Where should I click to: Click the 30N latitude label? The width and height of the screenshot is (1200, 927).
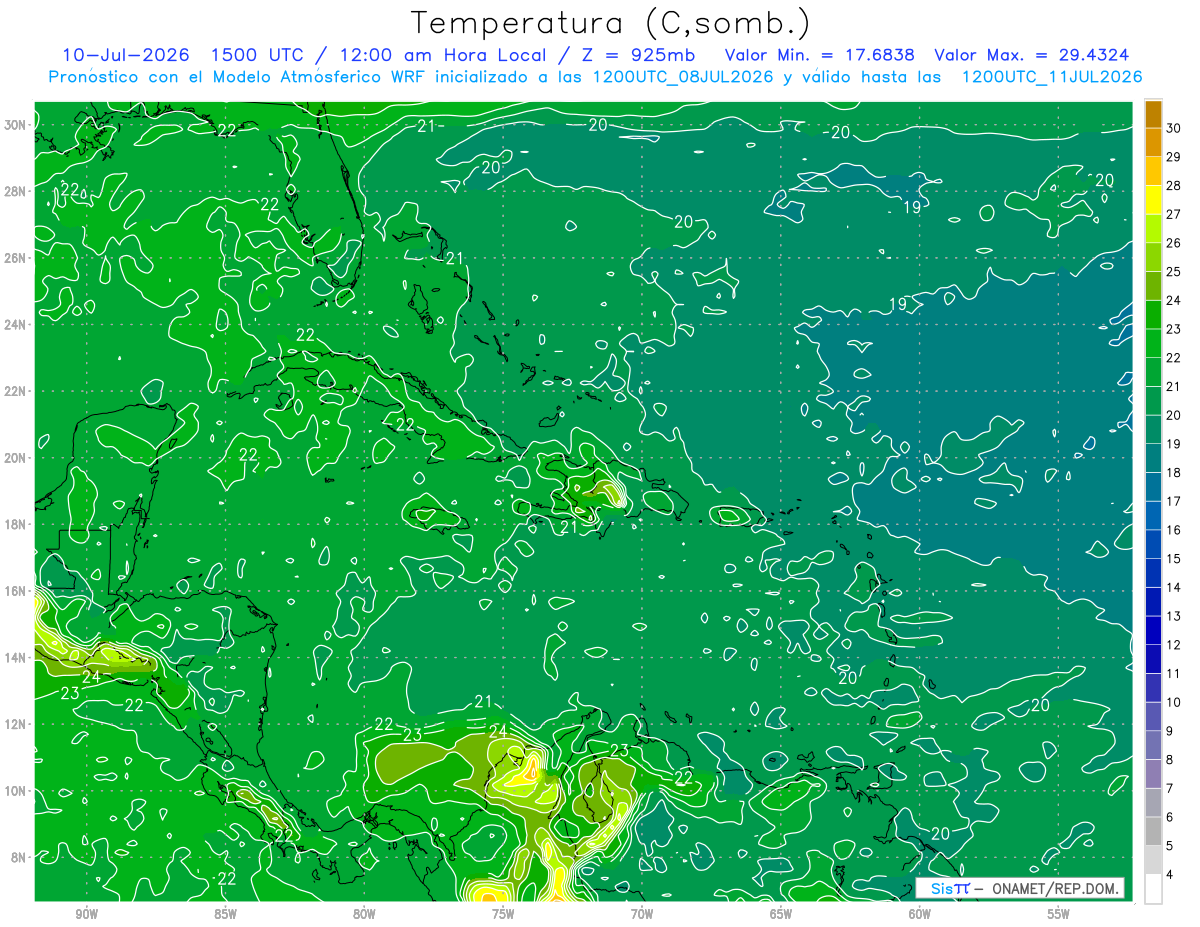click(x=17, y=124)
